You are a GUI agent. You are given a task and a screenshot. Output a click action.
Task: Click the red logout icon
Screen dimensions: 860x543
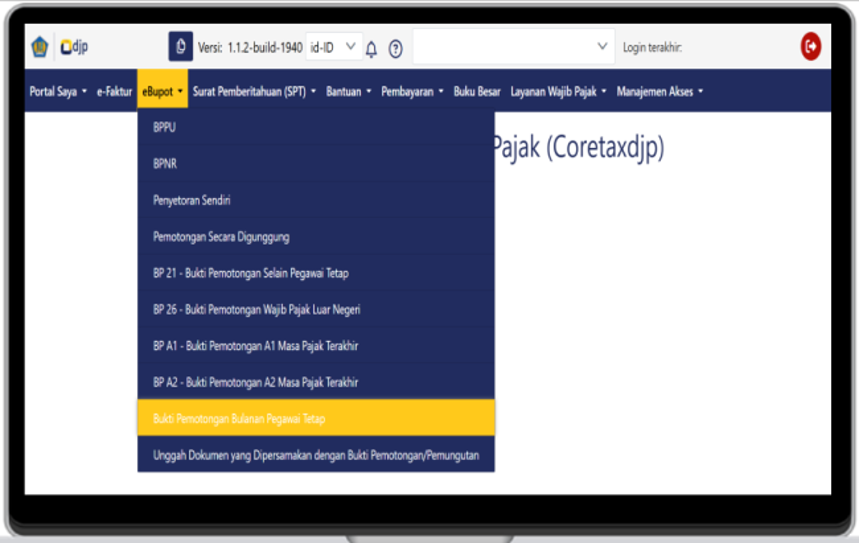[811, 46]
